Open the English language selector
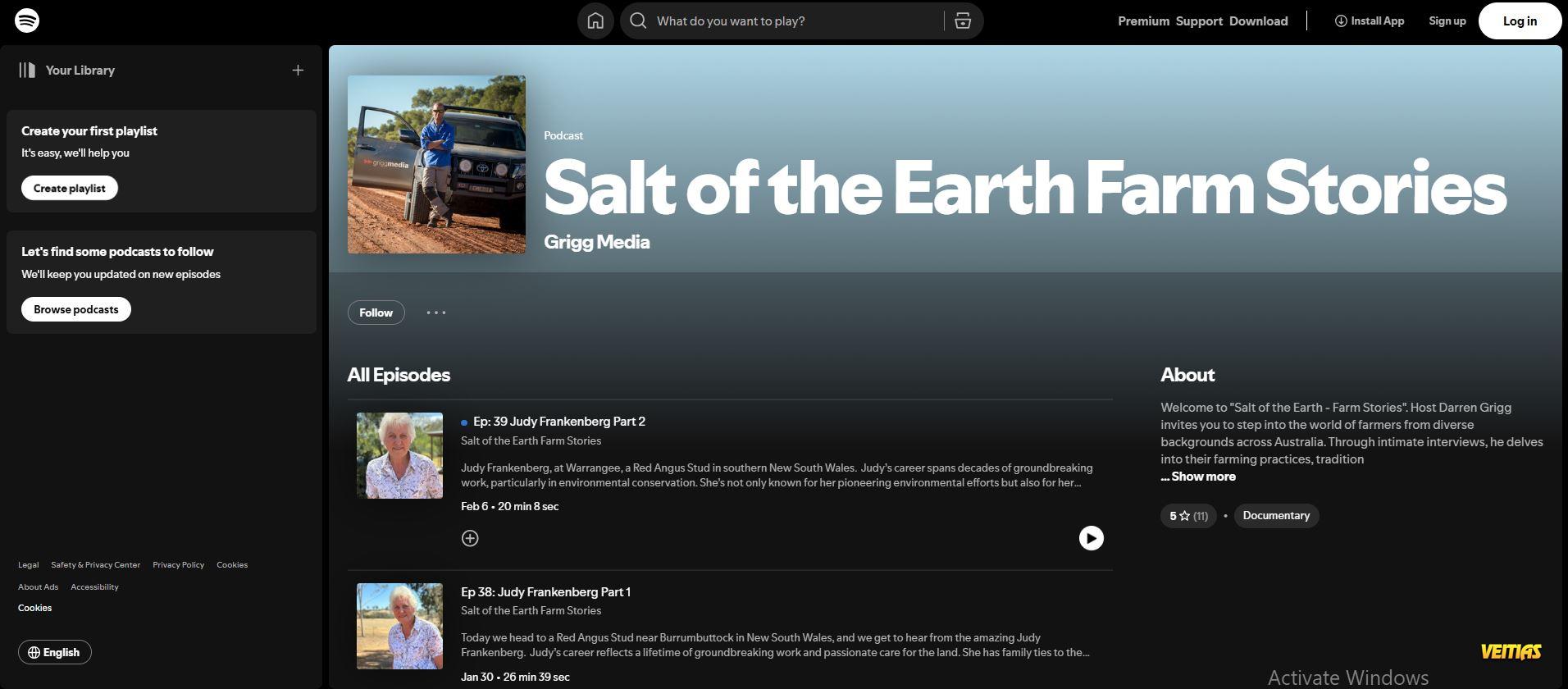The width and height of the screenshot is (1568, 689). point(55,652)
